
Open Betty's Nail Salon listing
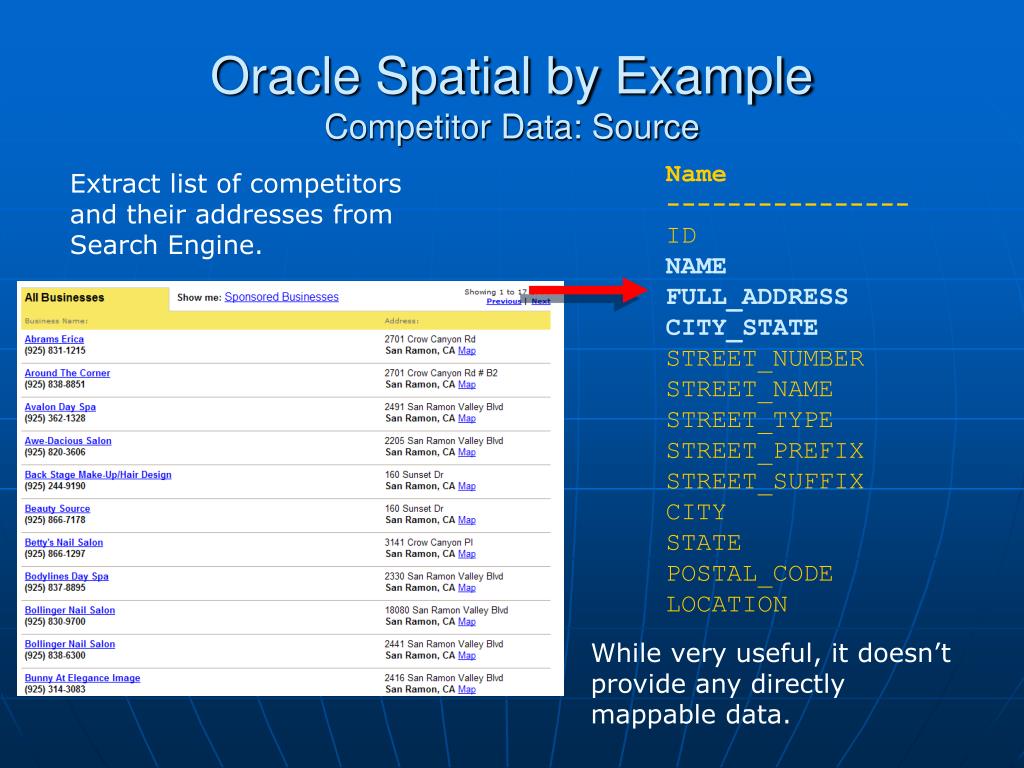pos(64,543)
